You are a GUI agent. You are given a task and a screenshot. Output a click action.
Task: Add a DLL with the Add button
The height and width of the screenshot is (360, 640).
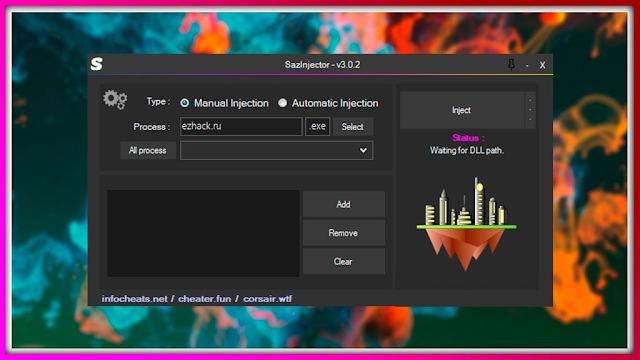pos(344,204)
